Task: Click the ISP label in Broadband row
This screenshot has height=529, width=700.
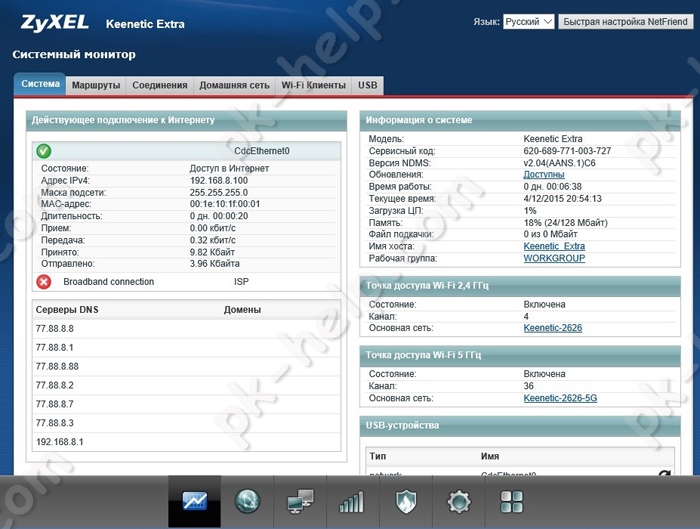Action: pos(241,282)
